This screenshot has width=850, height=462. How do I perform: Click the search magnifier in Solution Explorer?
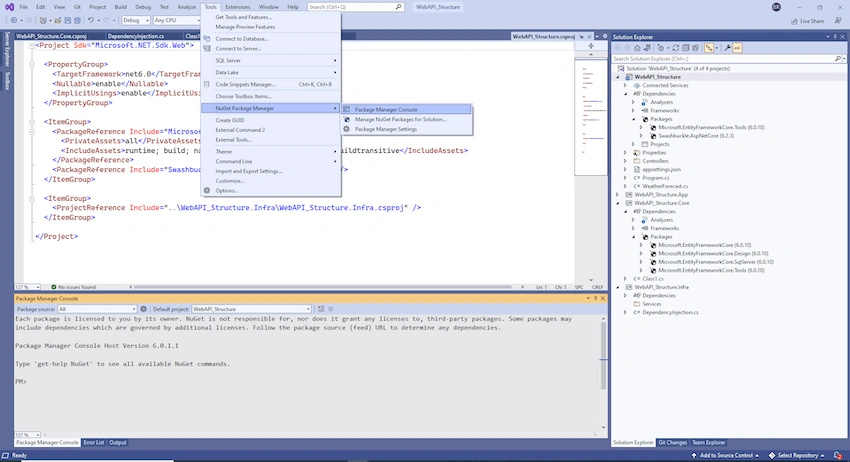point(838,59)
